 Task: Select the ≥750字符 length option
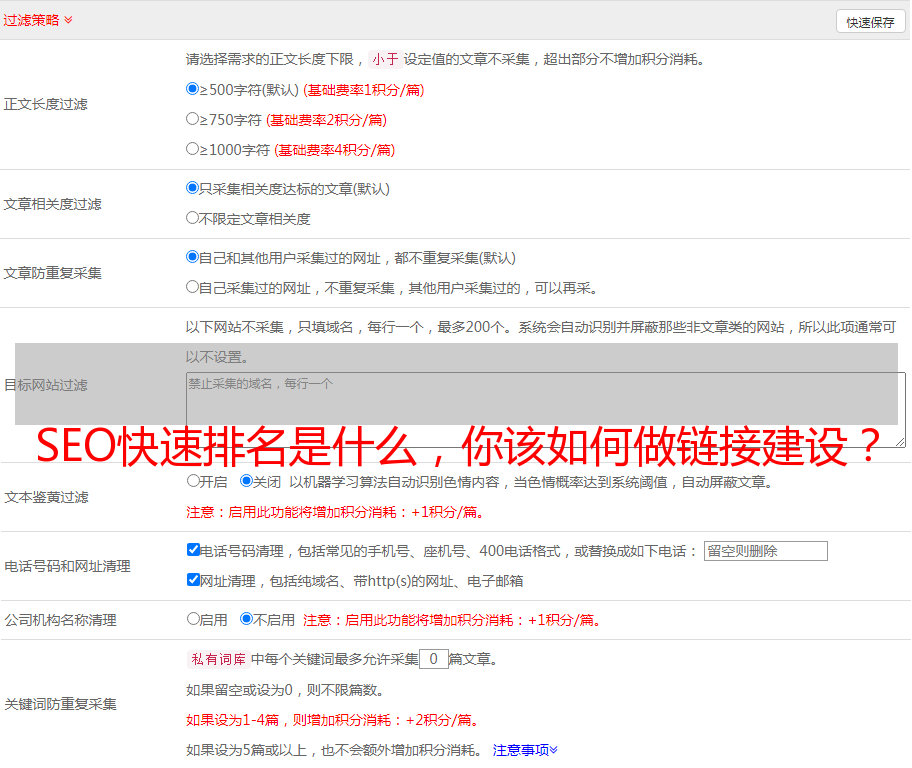coord(193,119)
